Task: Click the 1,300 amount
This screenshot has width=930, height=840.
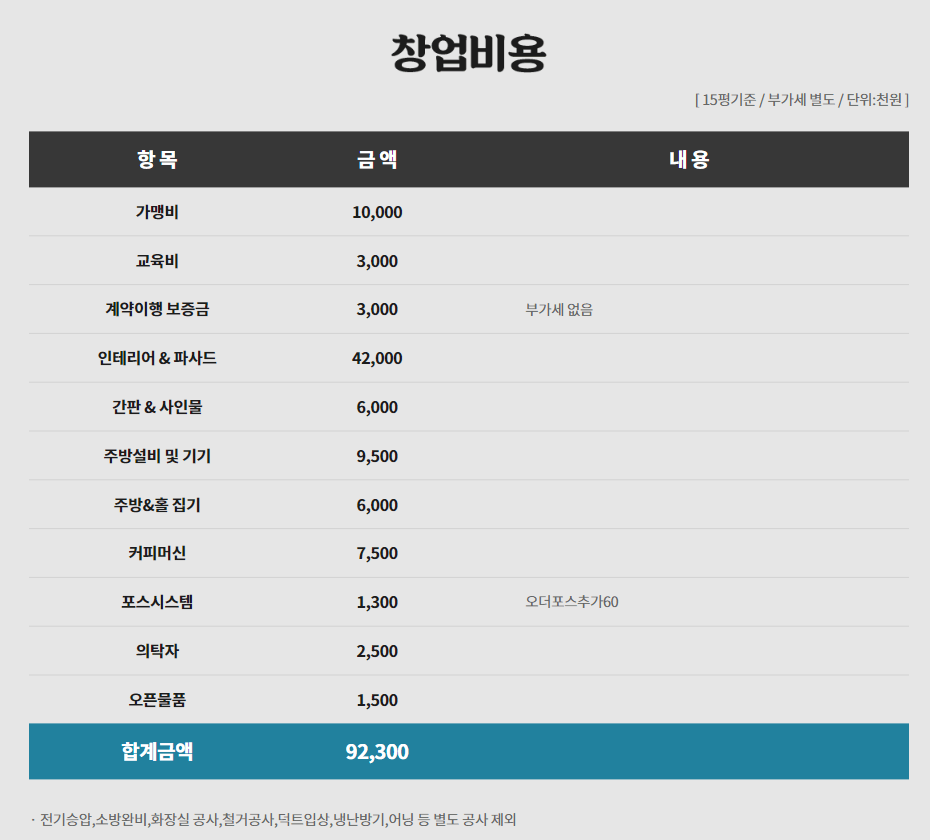Action: click(x=377, y=603)
